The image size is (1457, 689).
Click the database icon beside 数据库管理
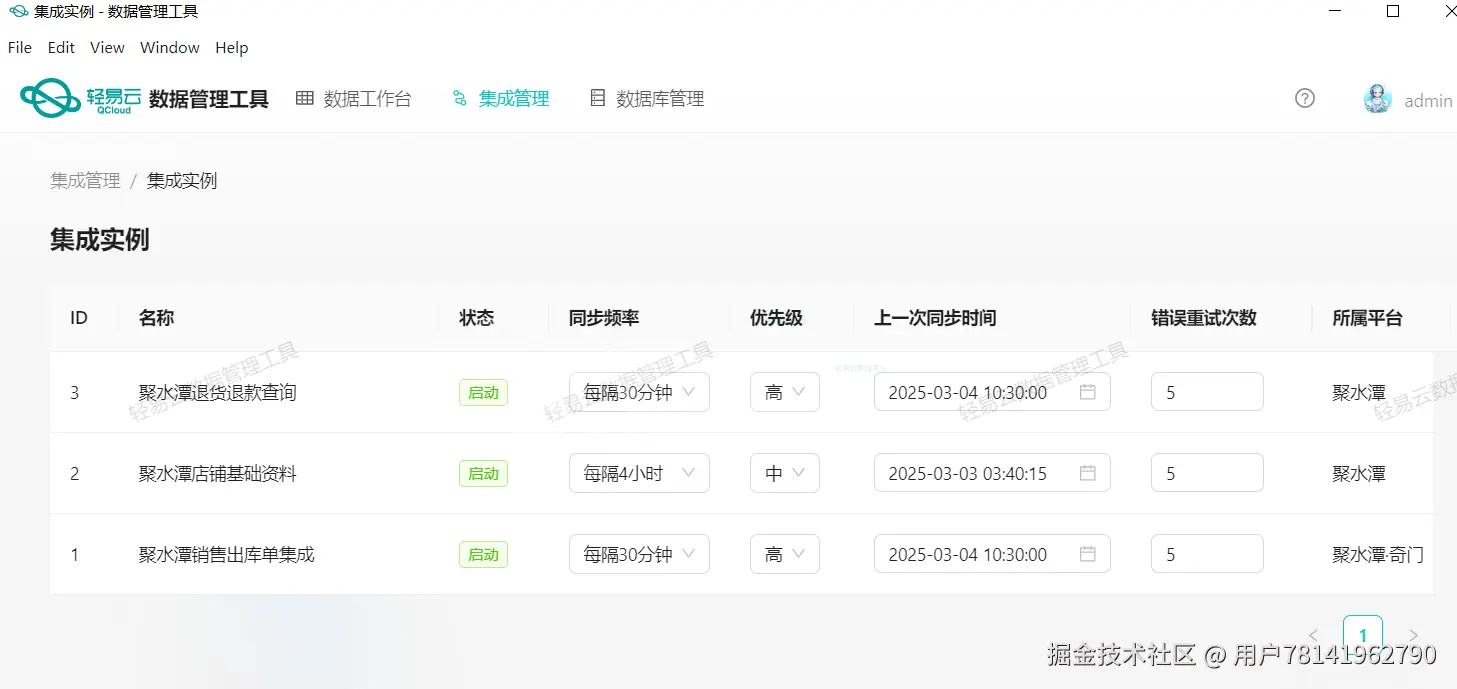597,97
